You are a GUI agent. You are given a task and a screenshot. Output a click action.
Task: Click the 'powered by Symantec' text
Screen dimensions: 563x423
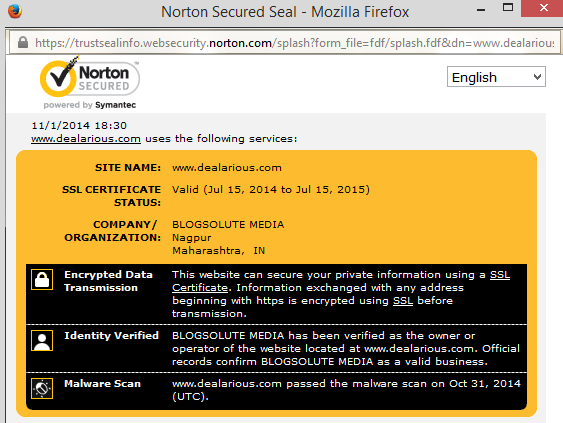(x=90, y=105)
